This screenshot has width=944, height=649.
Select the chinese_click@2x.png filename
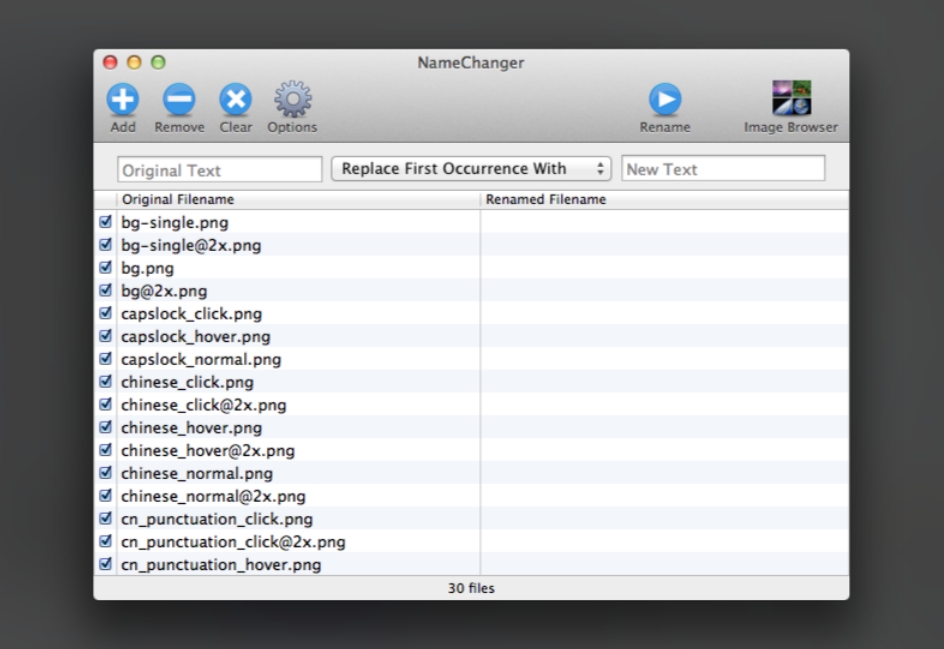click(x=203, y=406)
